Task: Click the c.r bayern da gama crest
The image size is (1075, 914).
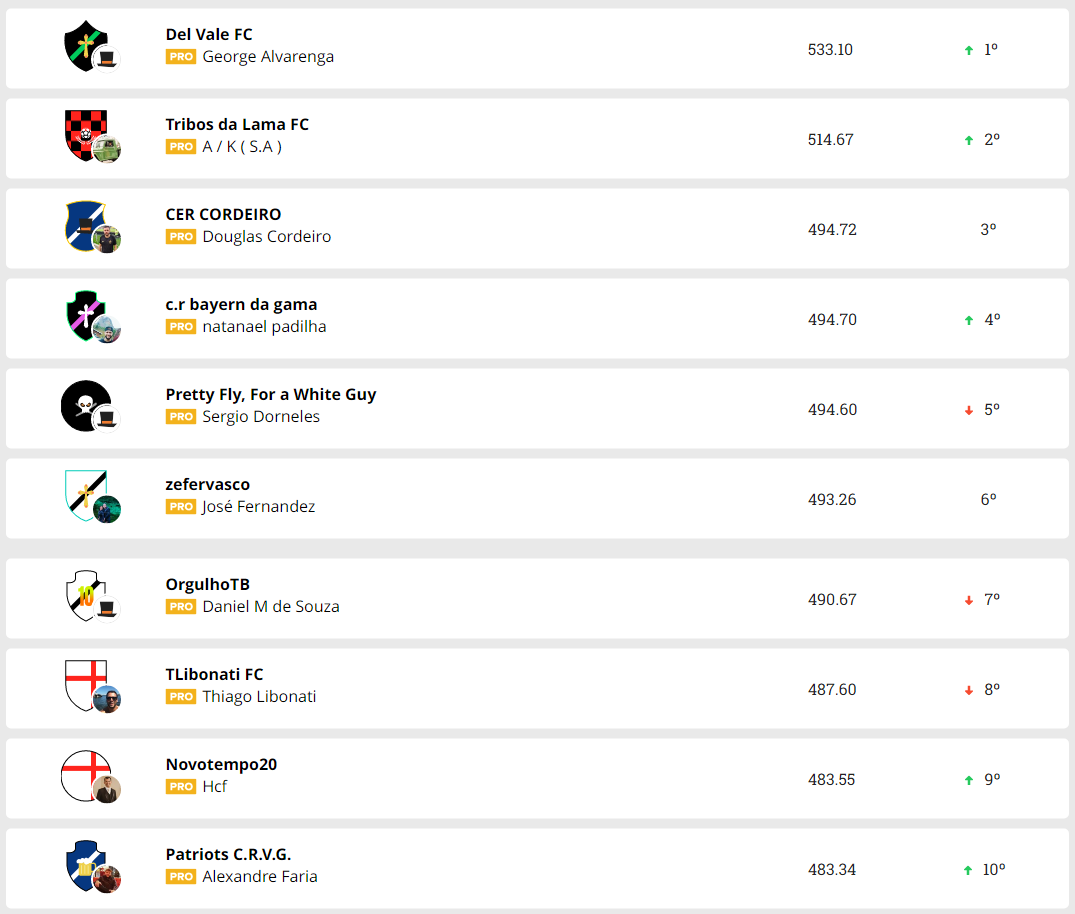Action: pyautogui.click(x=82, y=314)
